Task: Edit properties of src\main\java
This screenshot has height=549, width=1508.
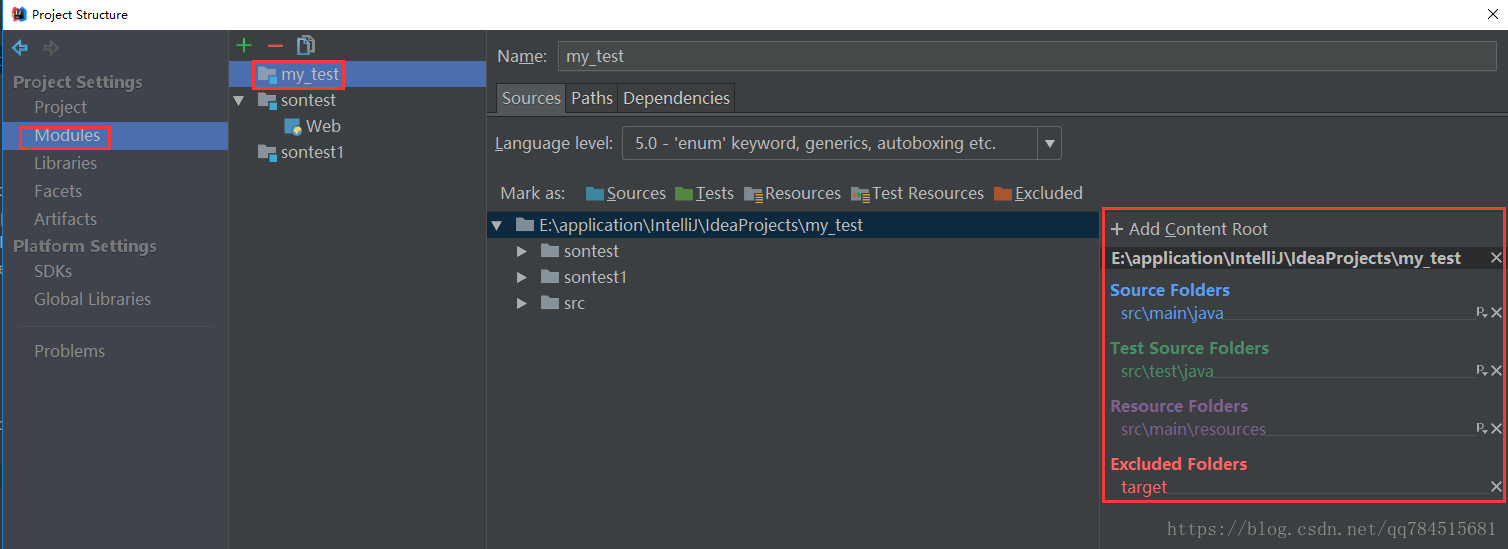Action: [x=1482, y=313]
